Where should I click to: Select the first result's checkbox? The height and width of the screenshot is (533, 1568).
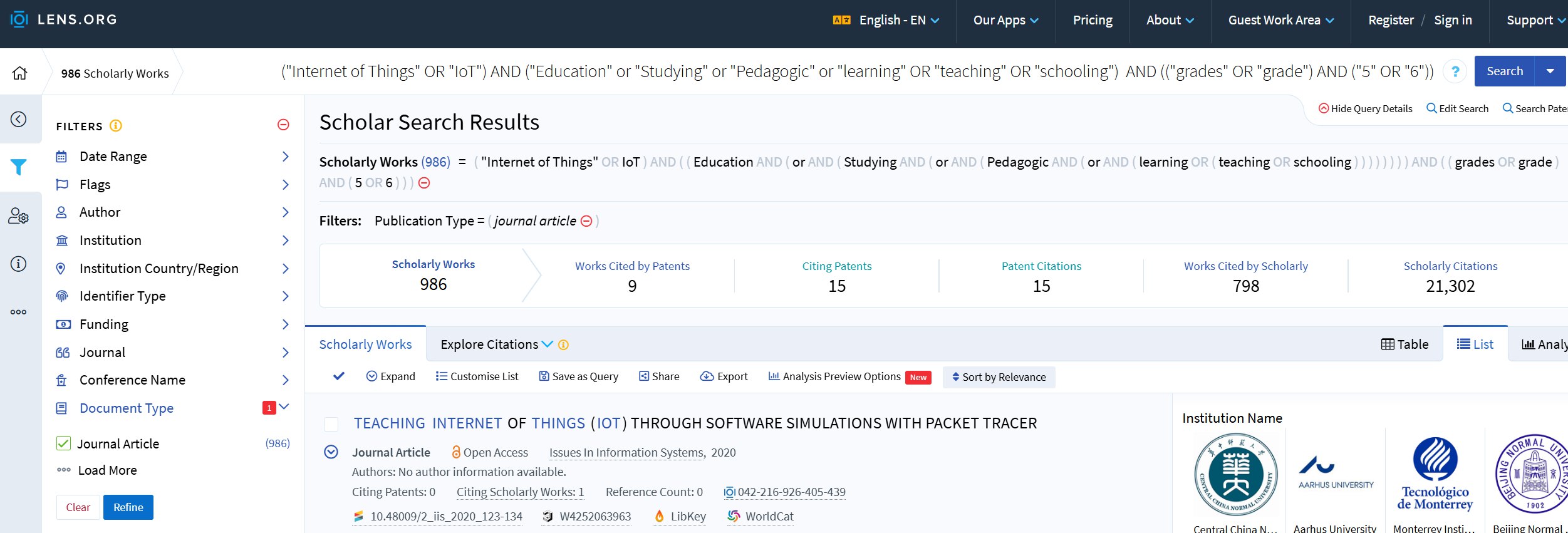tap(331, 424)
